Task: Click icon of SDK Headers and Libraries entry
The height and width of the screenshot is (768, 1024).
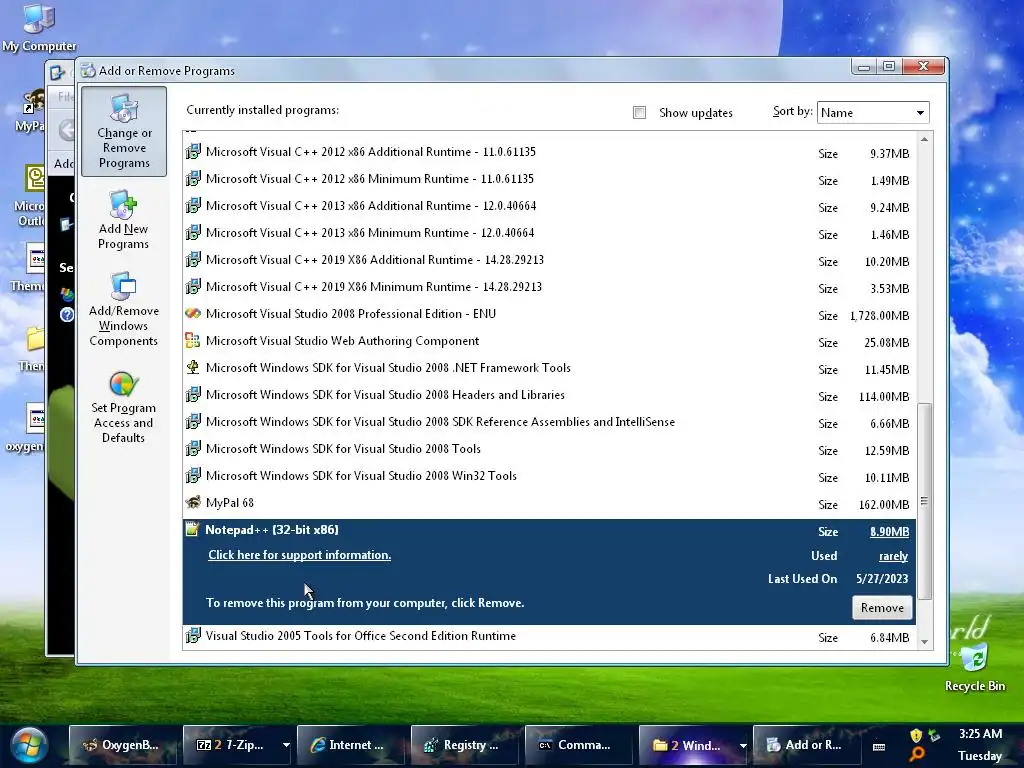Action: pyautogui.click(x=193, y=394)
